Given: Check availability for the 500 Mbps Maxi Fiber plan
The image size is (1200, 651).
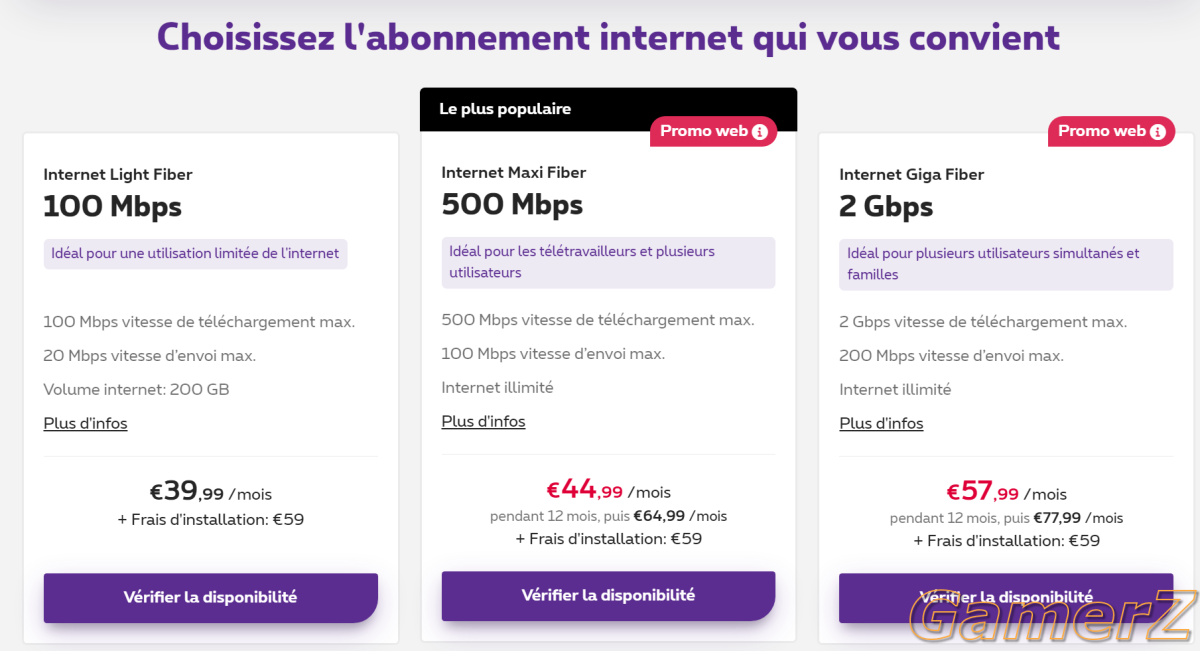Looking at the screenshot, I should pos(608,595).
